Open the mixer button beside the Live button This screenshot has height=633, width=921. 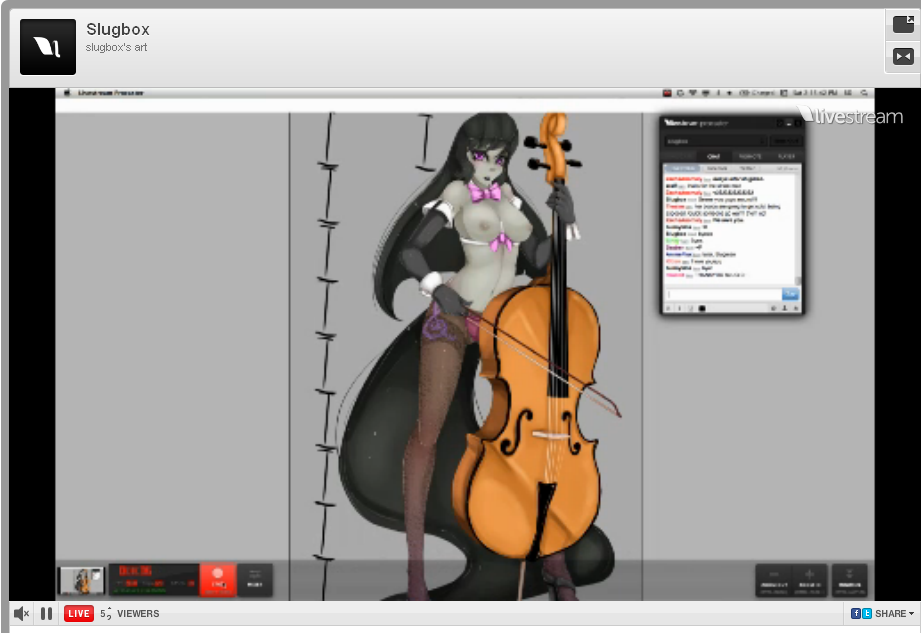tap(255, 580)
